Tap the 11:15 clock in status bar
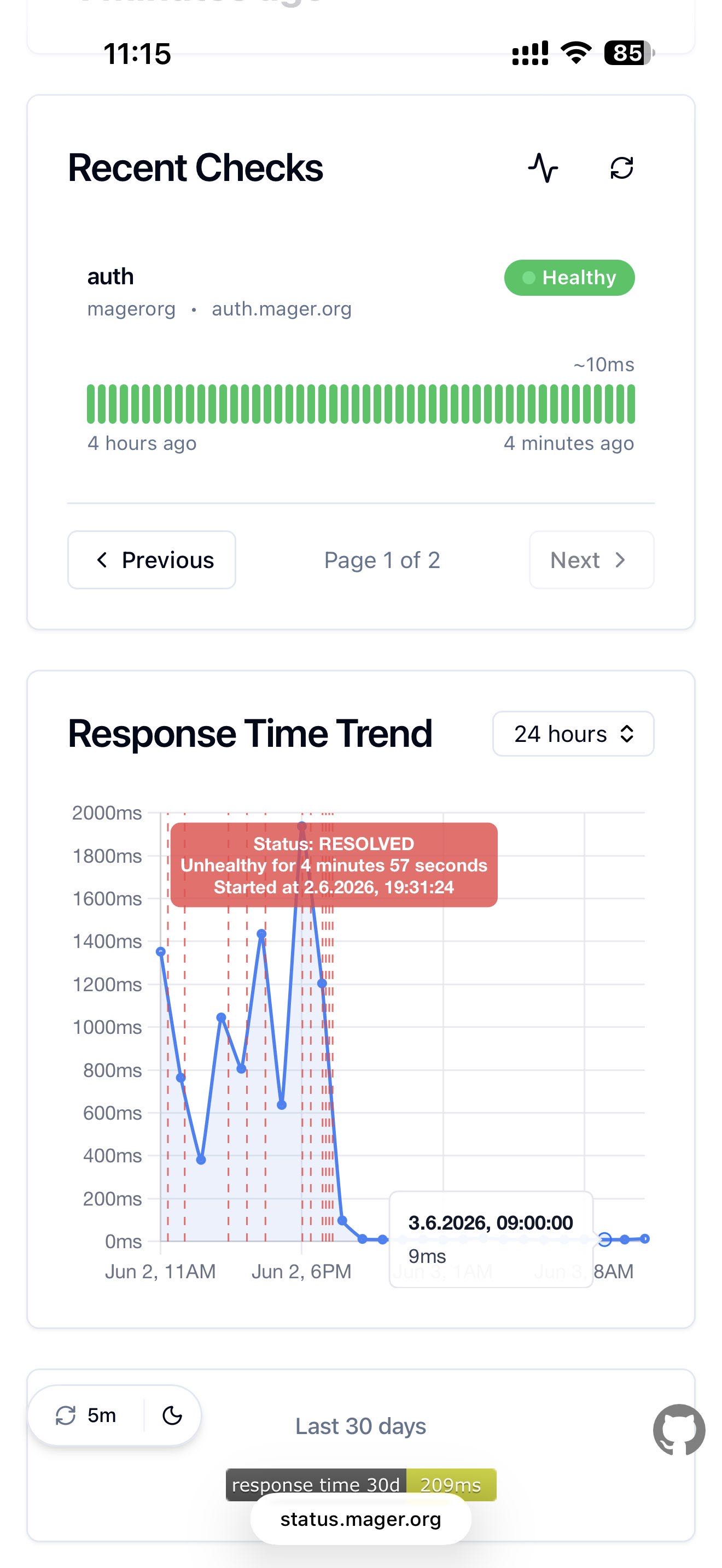The image size is (722, 1568). (x=137, y=54)
